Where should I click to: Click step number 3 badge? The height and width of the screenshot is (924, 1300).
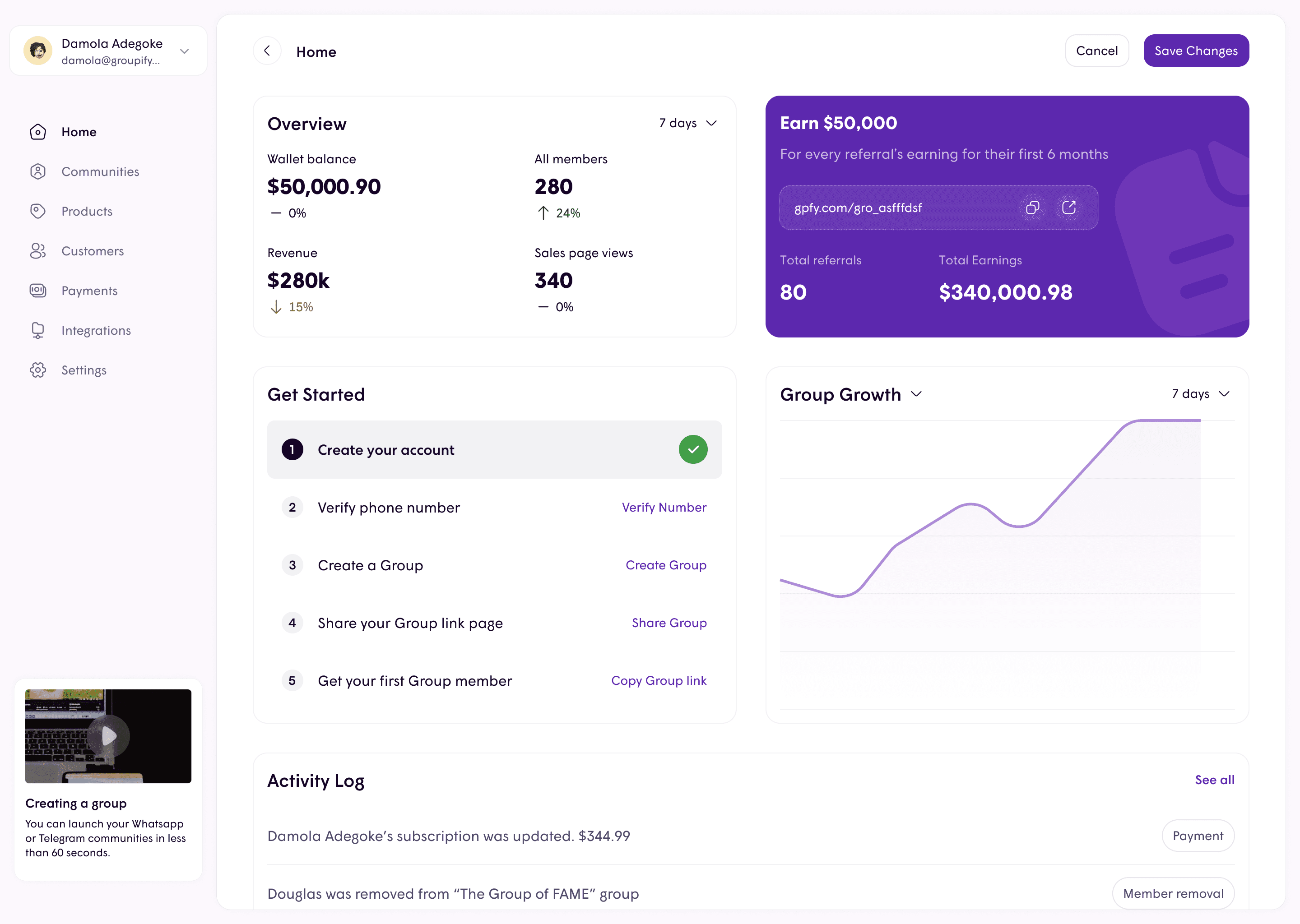(x=292, y=565)
